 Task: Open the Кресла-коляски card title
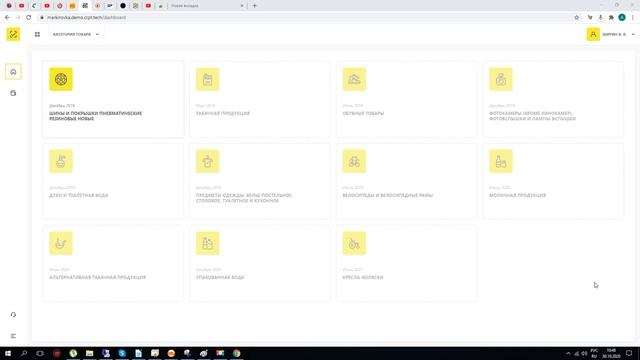point(363,278)
